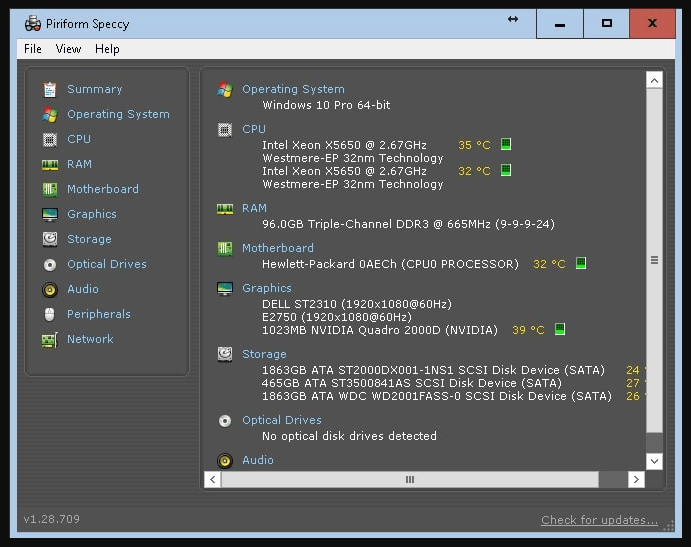The image size is (691, 547).
Task: Click 'DELL ST2310' monitor line
Action: click(357, 304)
